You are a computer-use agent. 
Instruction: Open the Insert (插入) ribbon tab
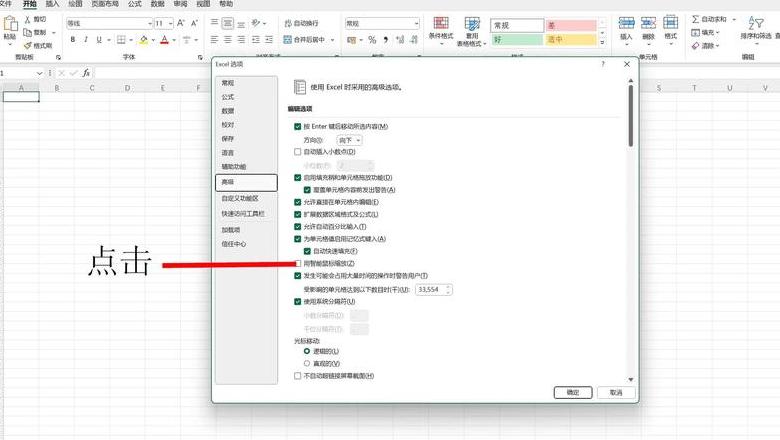[52, 4]
